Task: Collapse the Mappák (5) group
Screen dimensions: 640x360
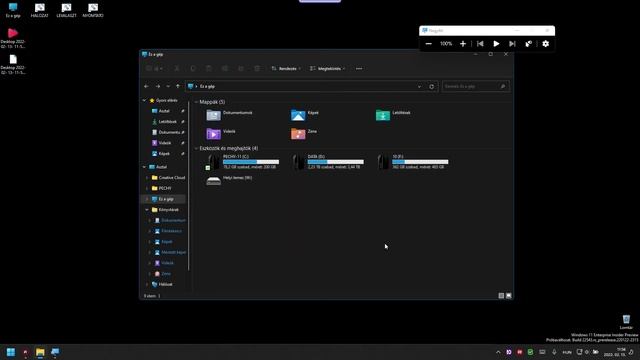Action: 196,102
